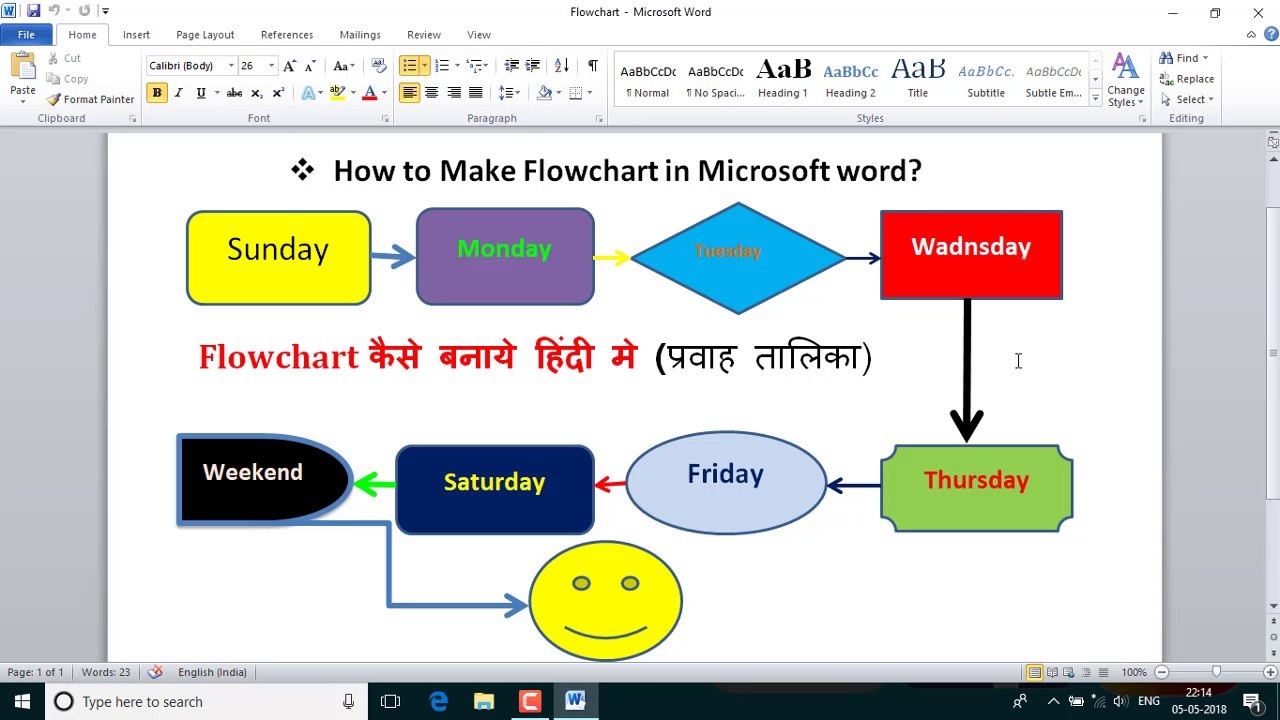Click the Change Styles icon
Image resolution: width=1280 pixels, height=720 pixels.
(x=1125, y=80)
